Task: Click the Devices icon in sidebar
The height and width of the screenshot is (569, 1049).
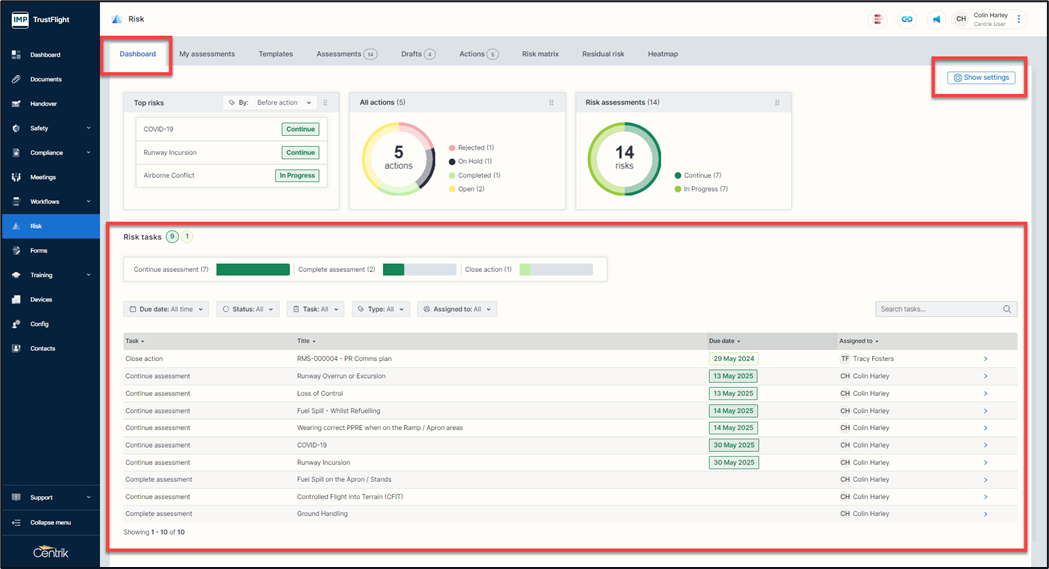Action: pos(16,300)
